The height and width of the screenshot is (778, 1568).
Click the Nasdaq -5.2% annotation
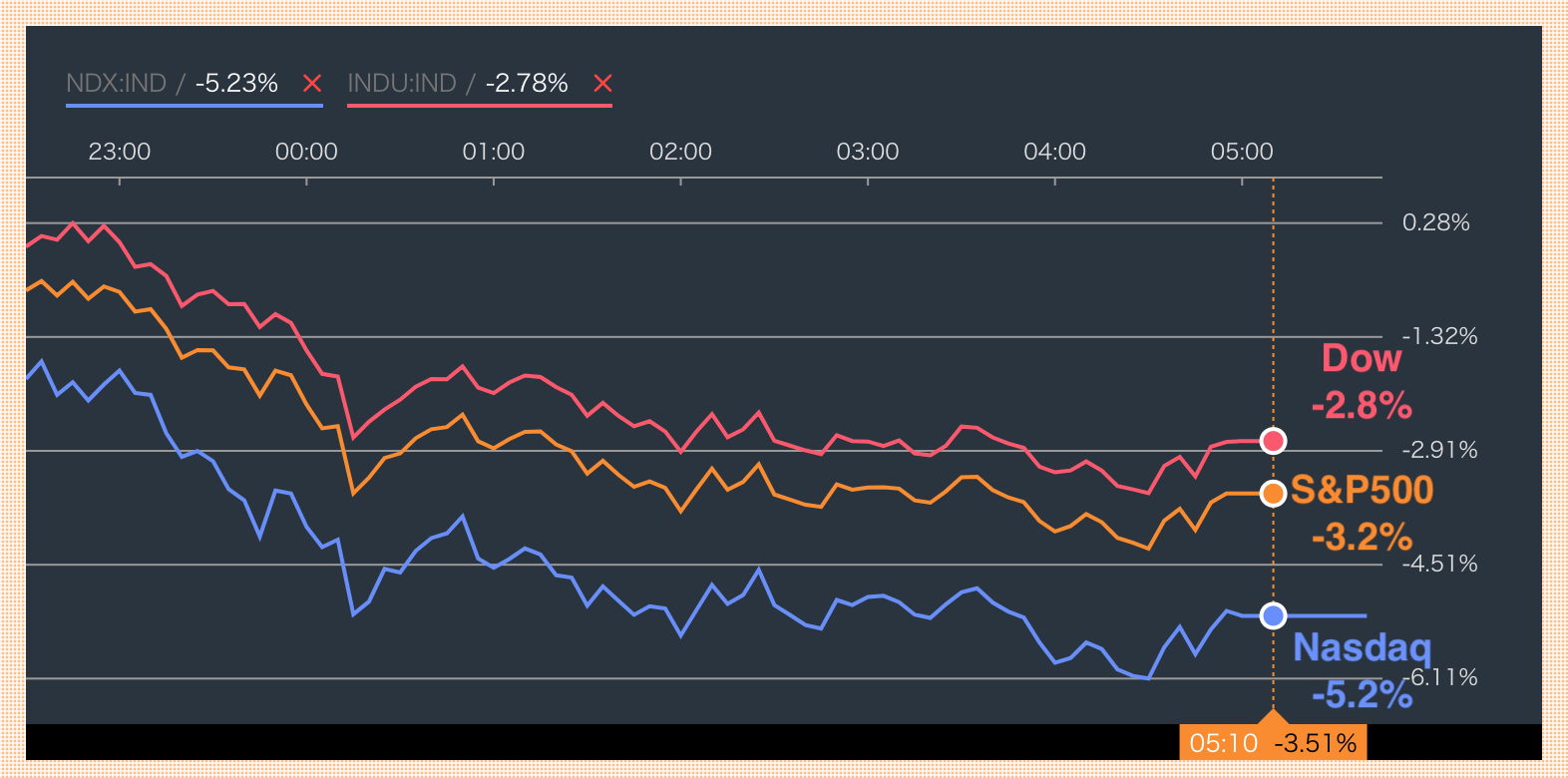point(1363,670)
